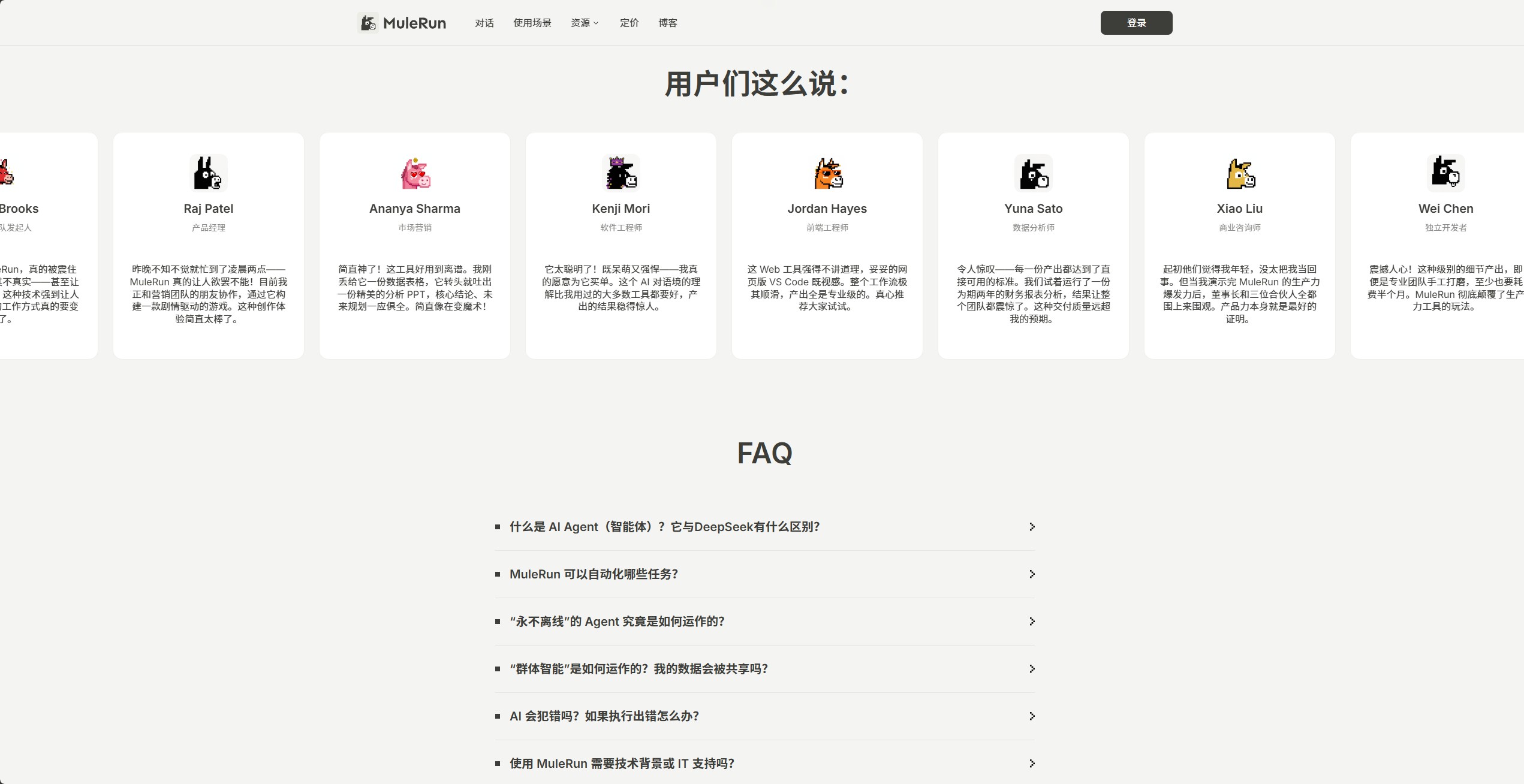
Task: Click Raj Patel's testimonial text
Action: tap(209, 294)
